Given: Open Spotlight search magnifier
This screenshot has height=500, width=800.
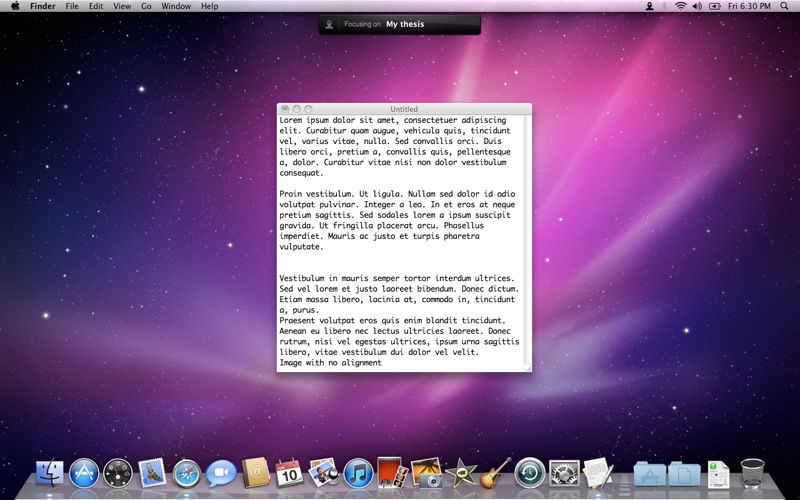Looking at the screenshot, I should pos(784,6).
